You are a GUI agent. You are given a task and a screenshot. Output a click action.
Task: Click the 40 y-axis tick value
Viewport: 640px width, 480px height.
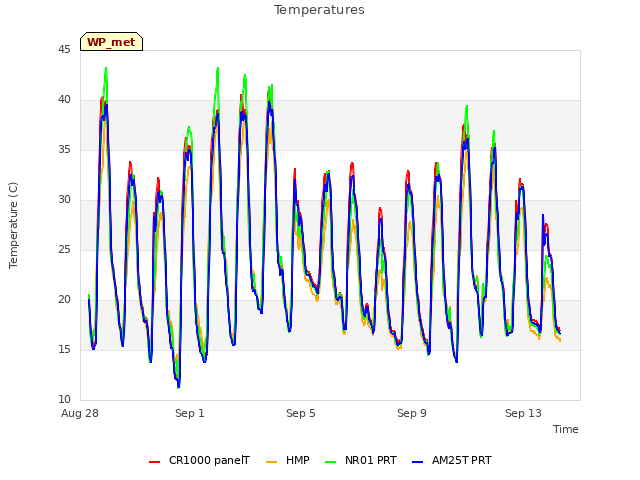point(64,100)
